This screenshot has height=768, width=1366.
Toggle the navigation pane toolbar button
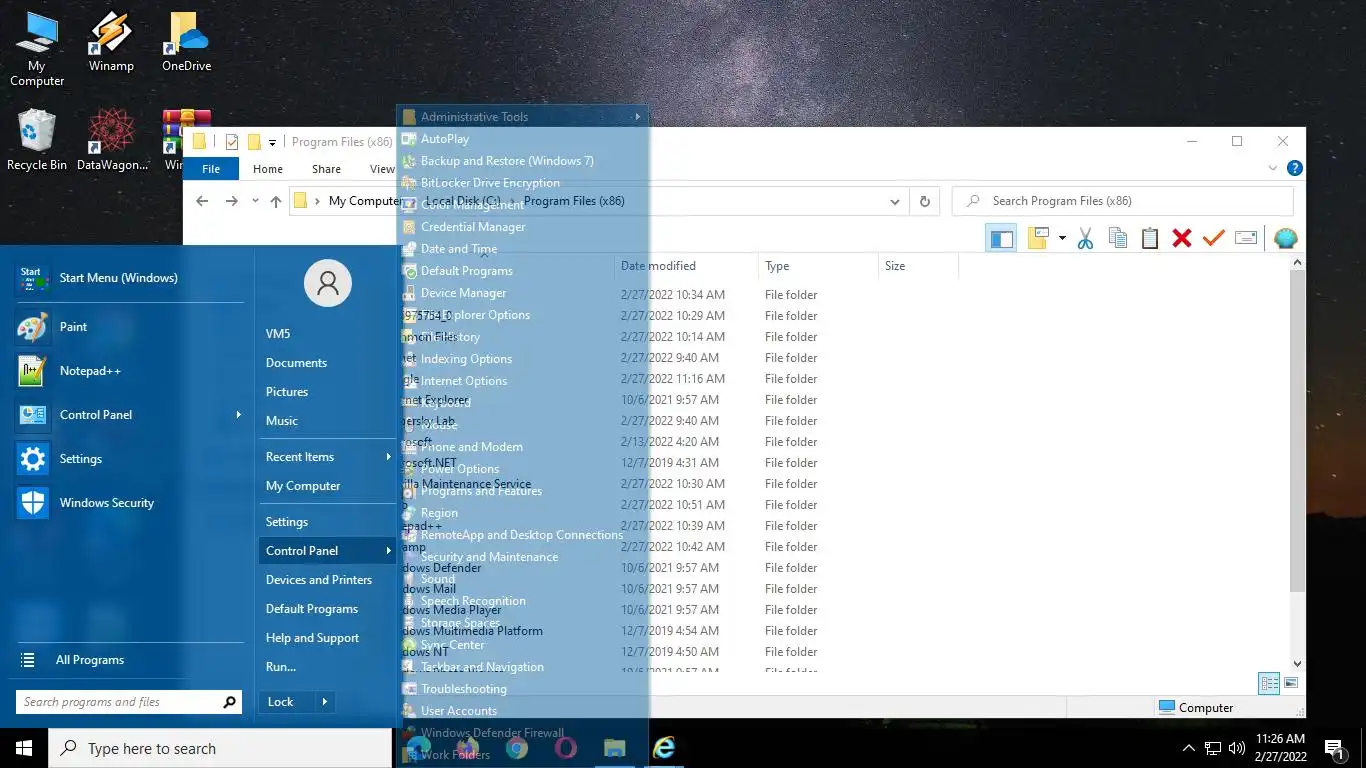(1001, 238)
